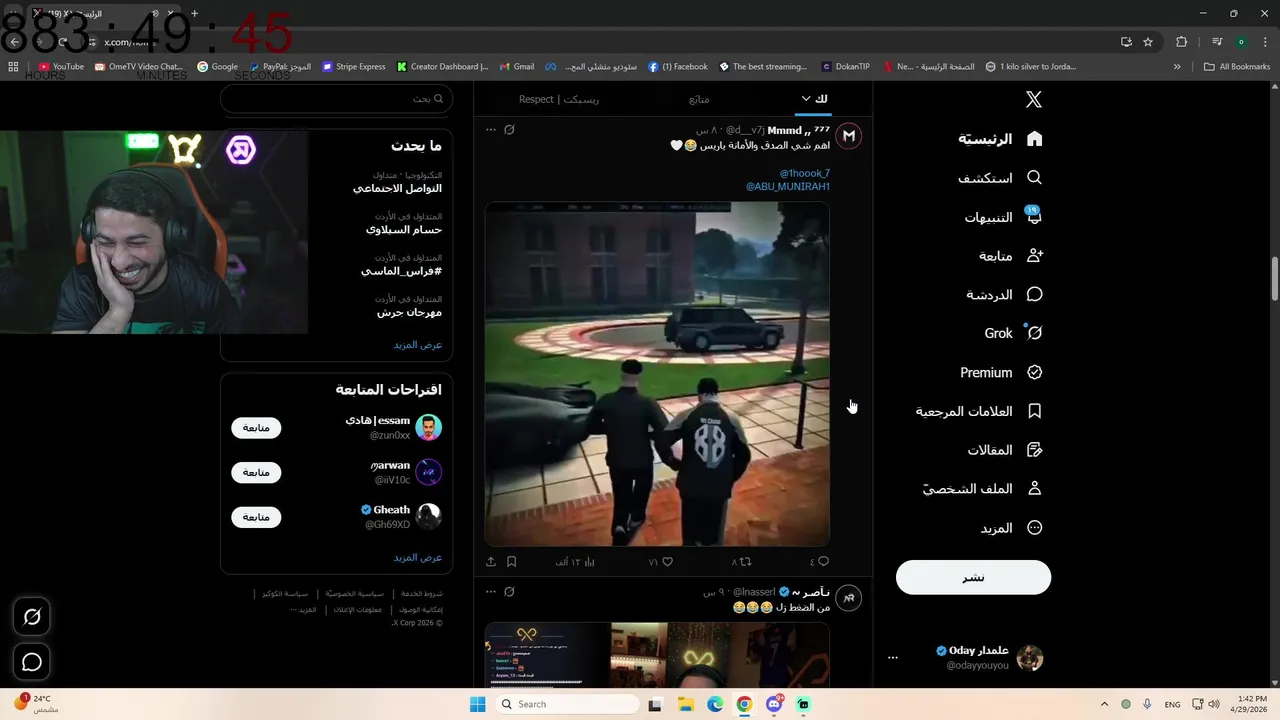
Task: Open the YouTube bookmark
Action: click(x=61, y=67)
